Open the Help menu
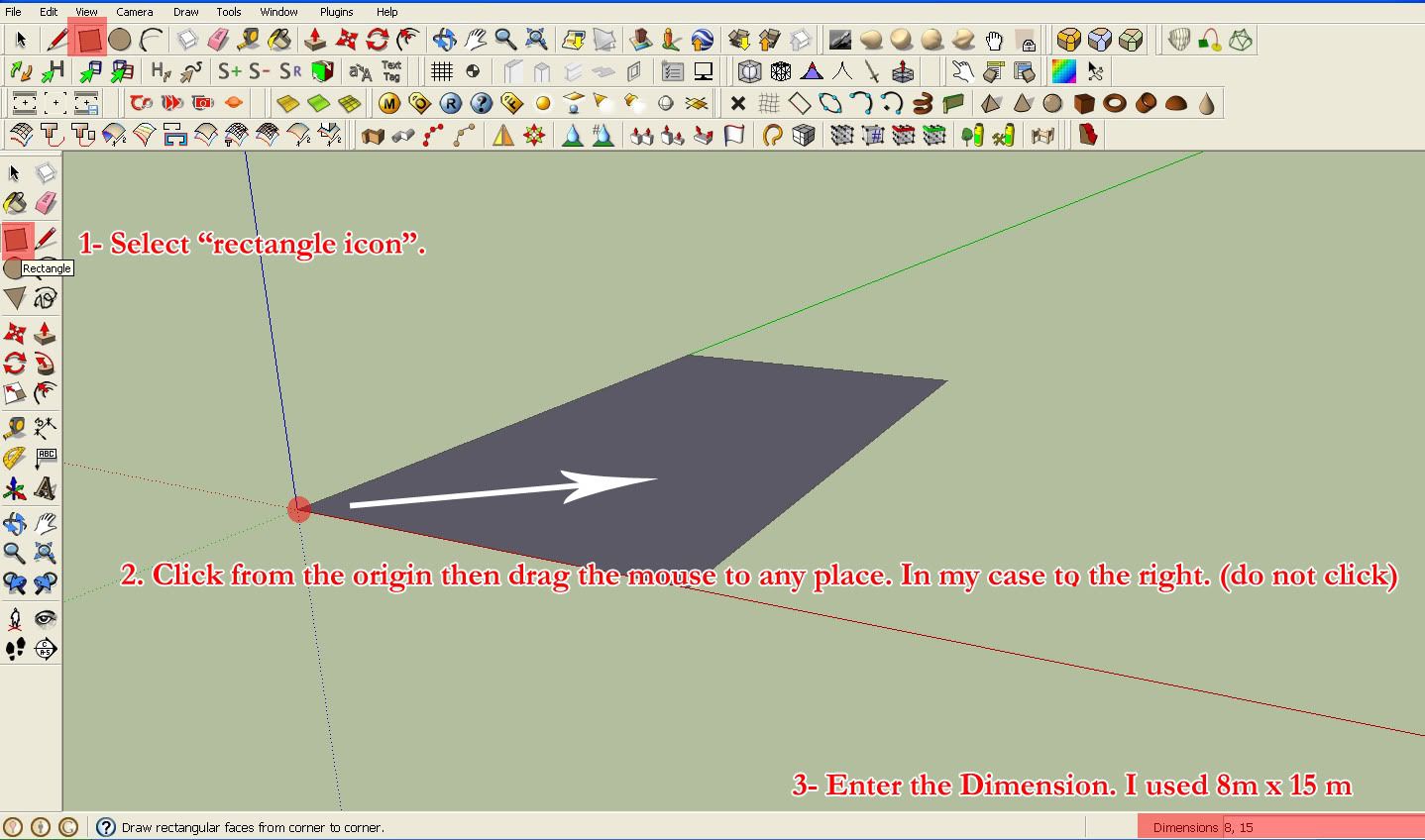The image size is (1425, 840). (387, 12)
